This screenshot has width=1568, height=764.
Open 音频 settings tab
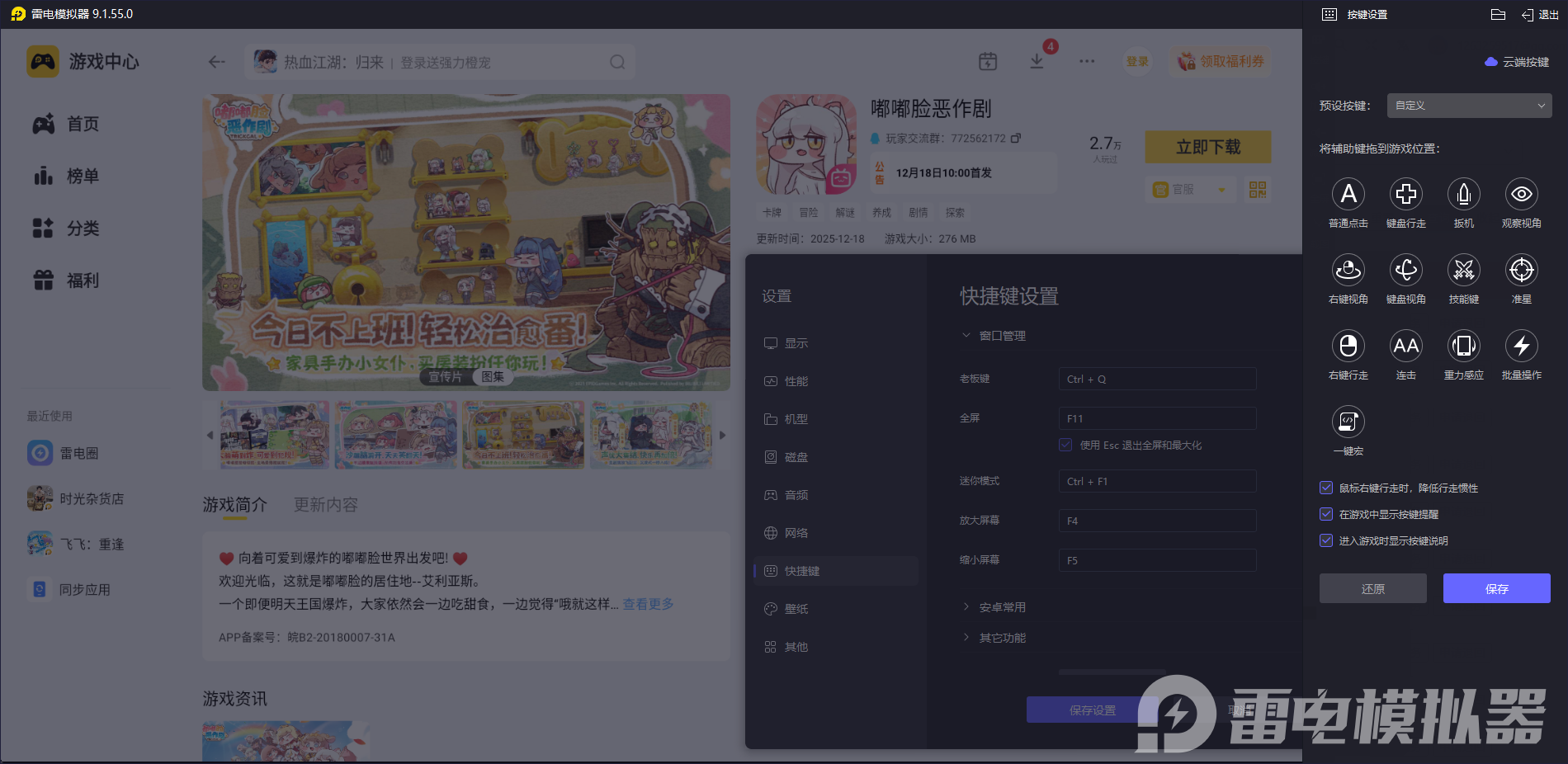point(835,495)
